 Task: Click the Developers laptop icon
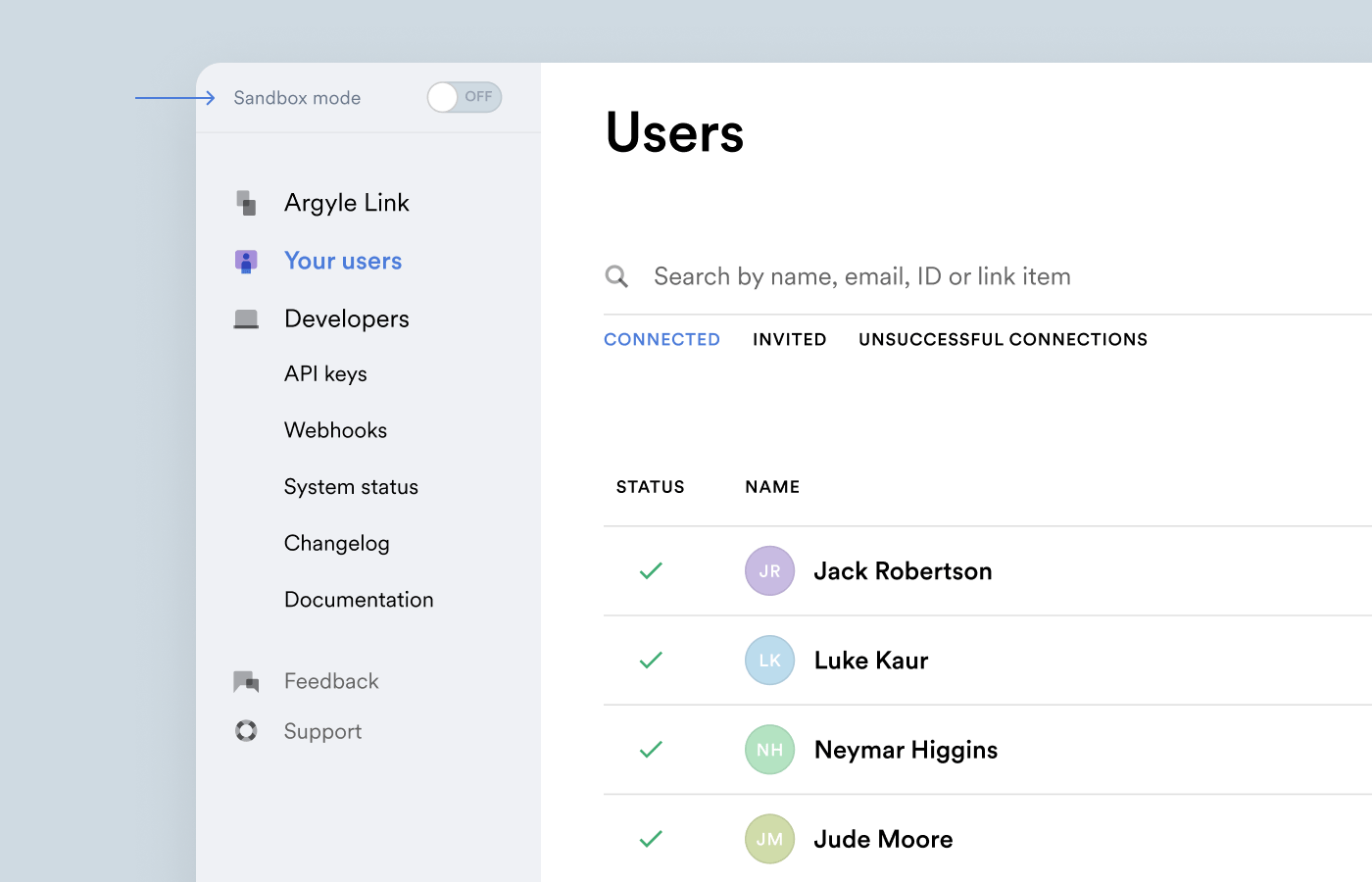point(246,319)
